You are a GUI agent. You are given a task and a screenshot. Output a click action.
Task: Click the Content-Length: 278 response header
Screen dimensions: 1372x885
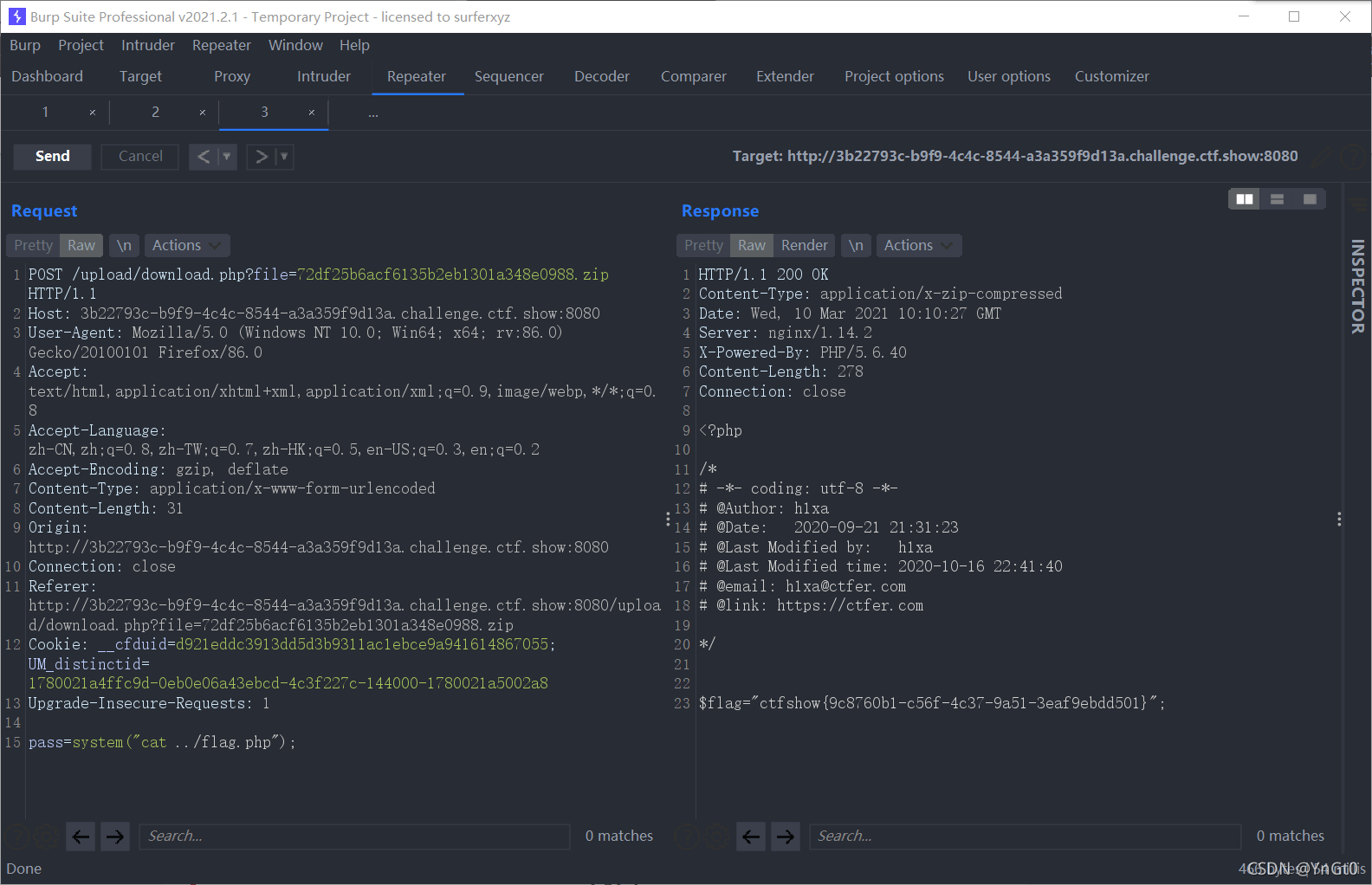pos(780,371)
